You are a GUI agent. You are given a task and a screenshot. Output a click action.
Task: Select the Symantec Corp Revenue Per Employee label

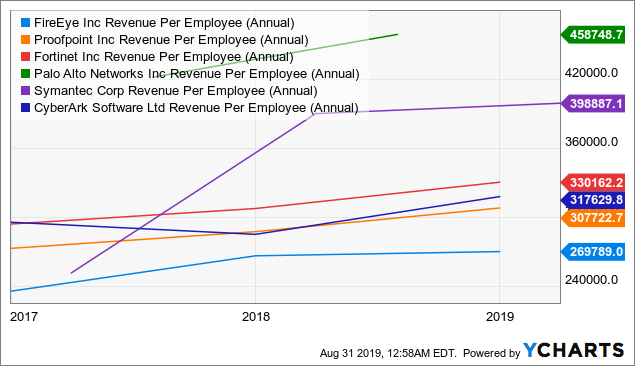tap(176, 91)
